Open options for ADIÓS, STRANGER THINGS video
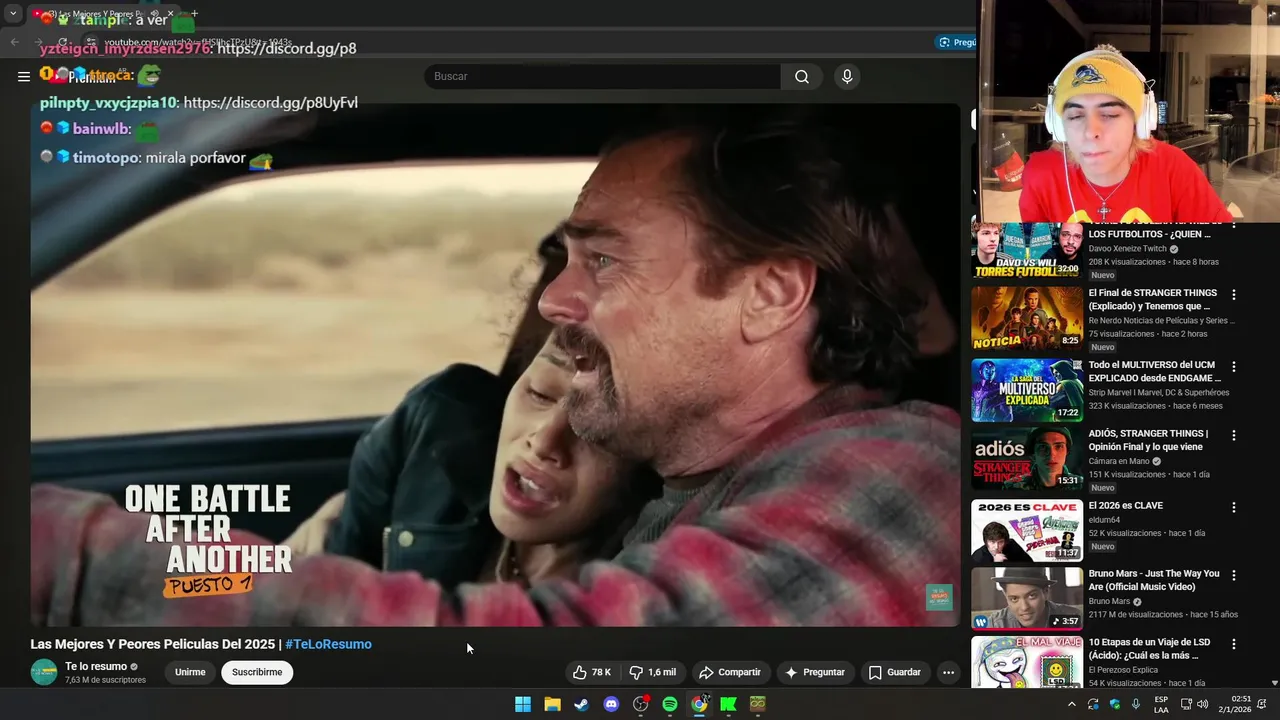The height and width of the screenshot is (720, 1280). [x=1233, y=435]
